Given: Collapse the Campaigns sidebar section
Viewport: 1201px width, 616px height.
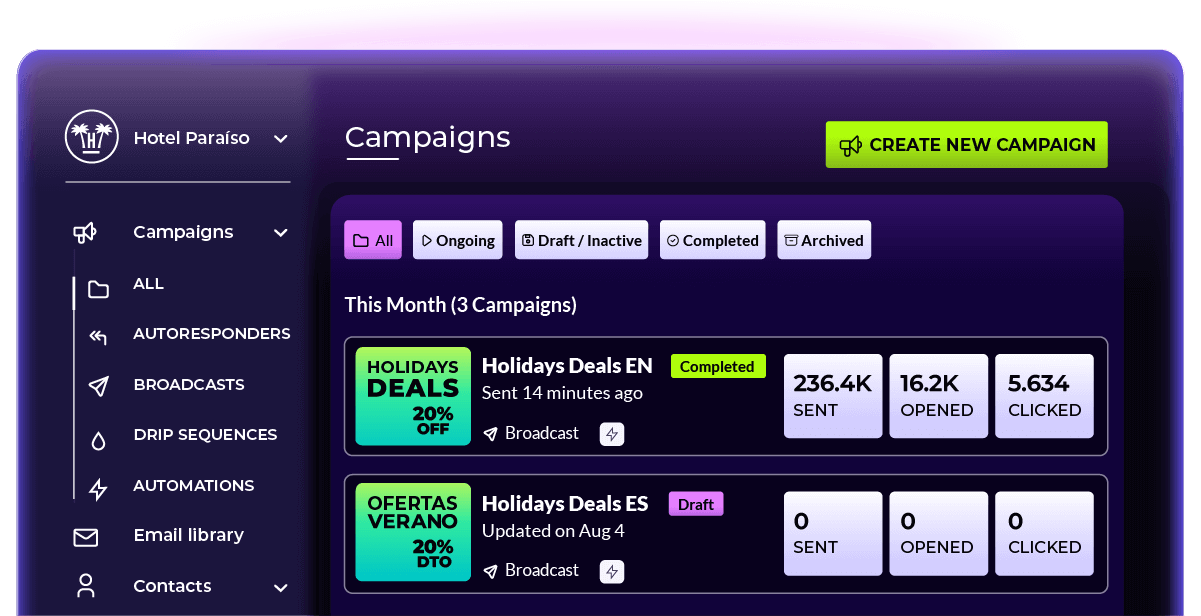Looking at the screenshot, I should pyautogui.click(x=281, y=233).
